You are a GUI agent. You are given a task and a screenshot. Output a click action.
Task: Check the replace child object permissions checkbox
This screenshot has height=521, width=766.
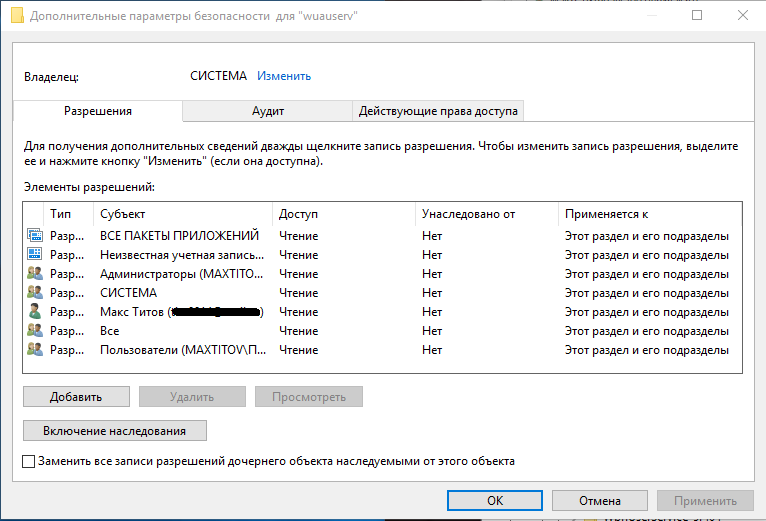(28, 461)
